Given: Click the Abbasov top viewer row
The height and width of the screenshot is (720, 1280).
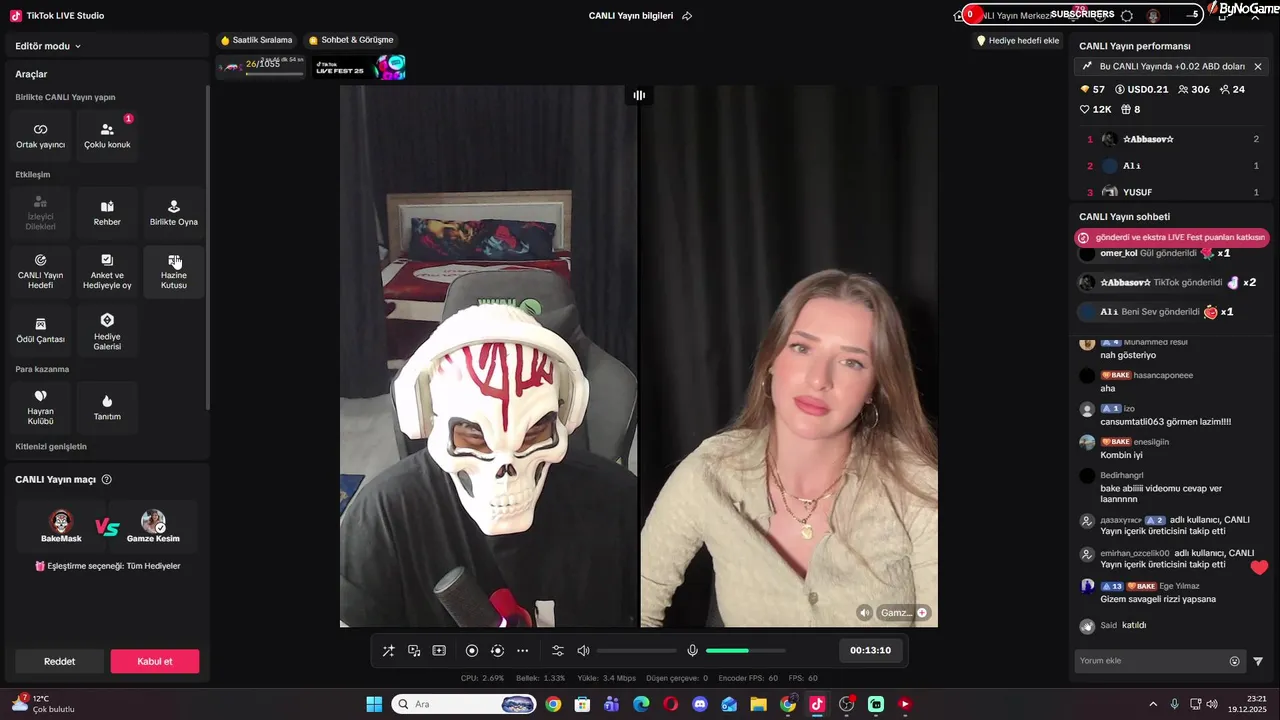Looking at the screenshot, I should point(1173,140).
